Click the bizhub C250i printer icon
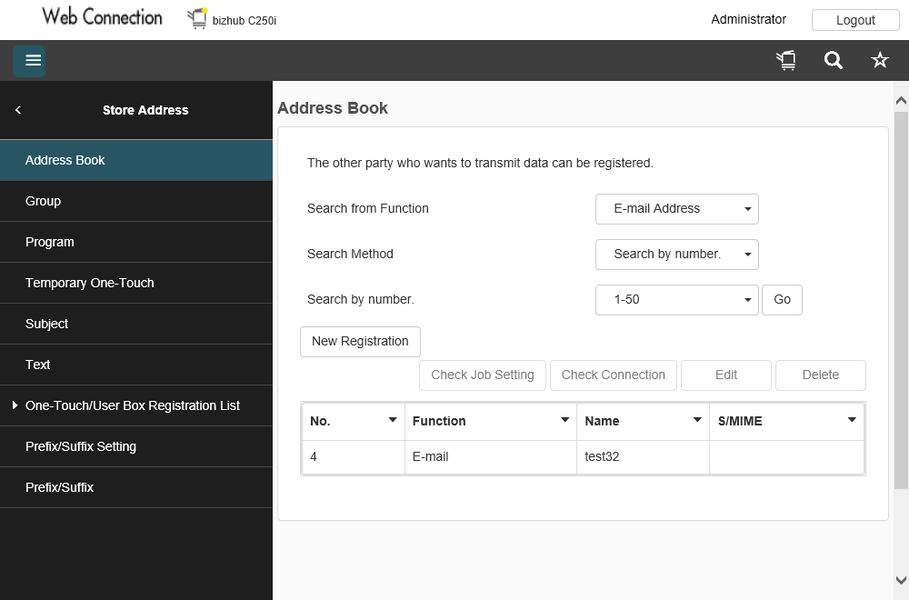The image size is (909, 600). 197,19
